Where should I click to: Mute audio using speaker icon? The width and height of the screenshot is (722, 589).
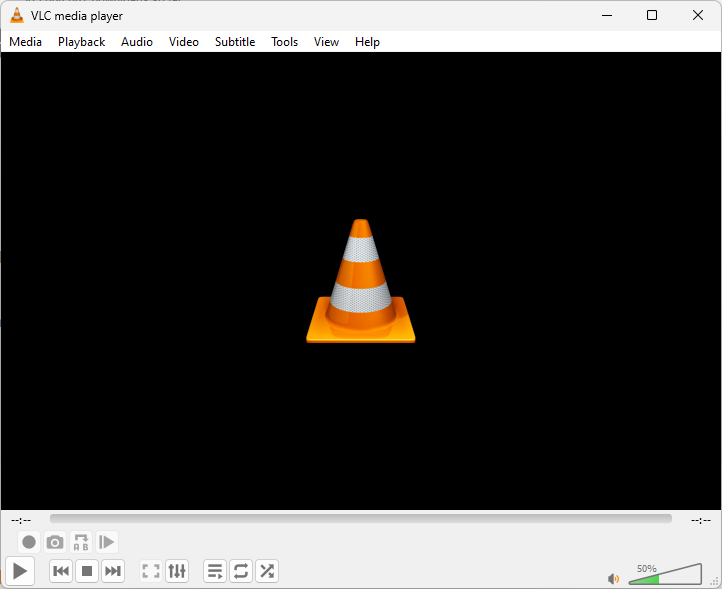tap(613, 578)
